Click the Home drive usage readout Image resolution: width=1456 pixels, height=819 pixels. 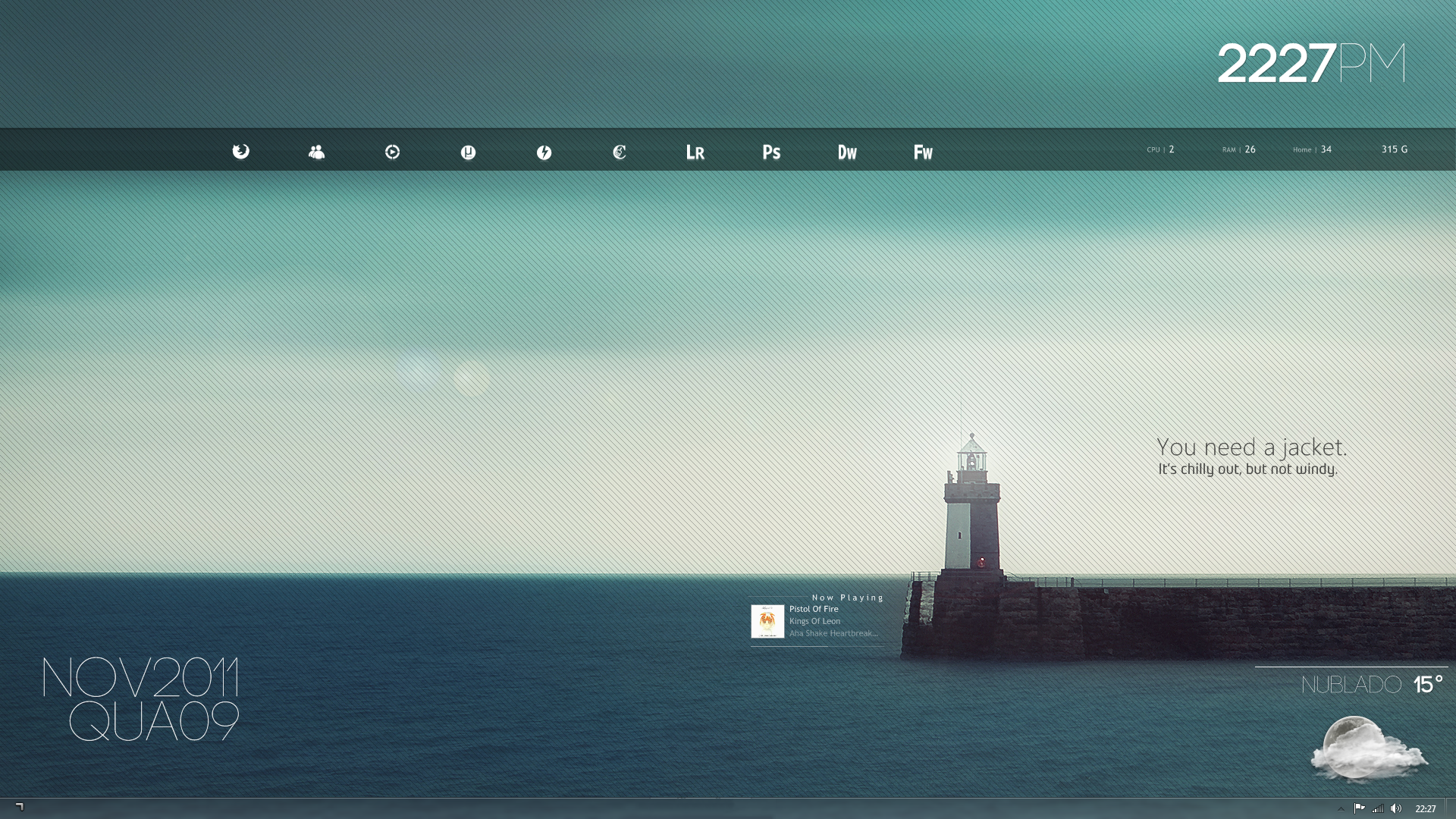(x=1312, y=149)
